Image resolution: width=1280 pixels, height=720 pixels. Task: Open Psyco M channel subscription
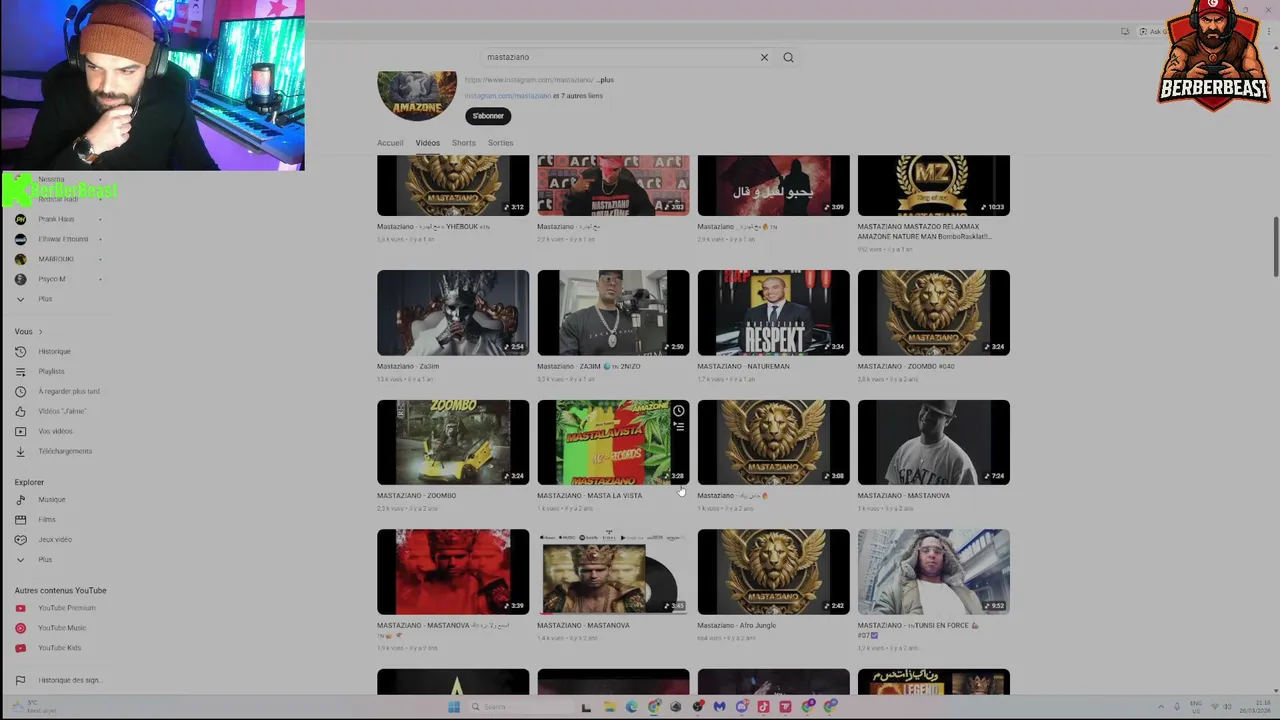[x=52, y=279]
